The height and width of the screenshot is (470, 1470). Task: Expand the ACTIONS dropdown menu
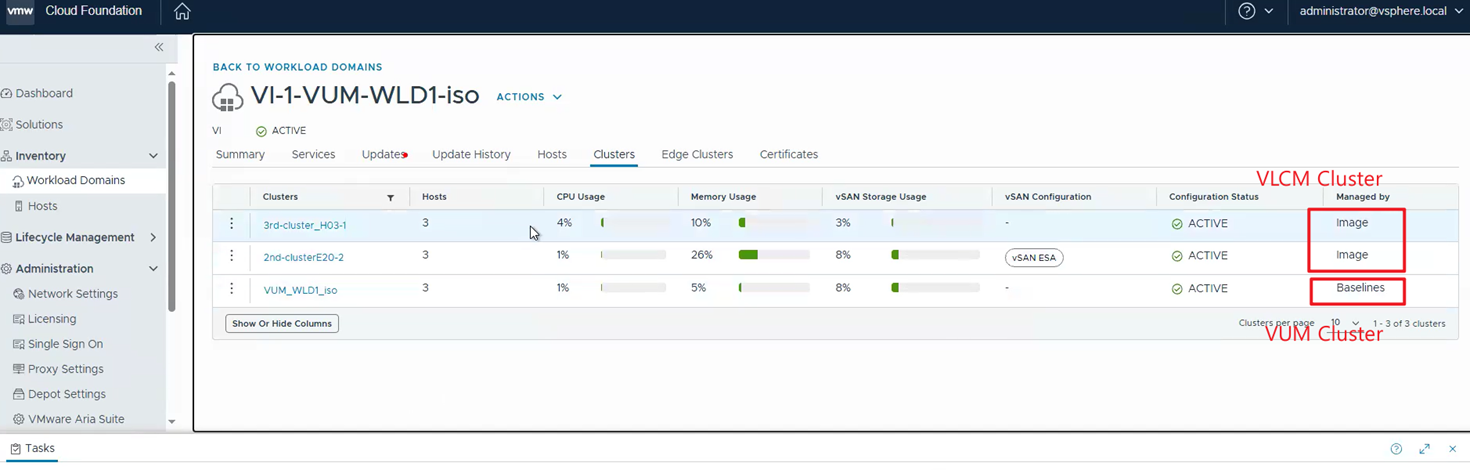coord(529,97)
